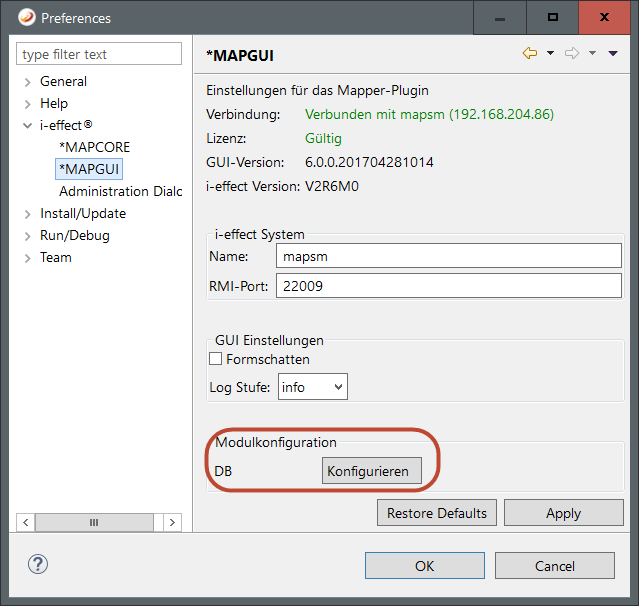
Task: Open the Log Stufe combo box
Action: [312, 387]
